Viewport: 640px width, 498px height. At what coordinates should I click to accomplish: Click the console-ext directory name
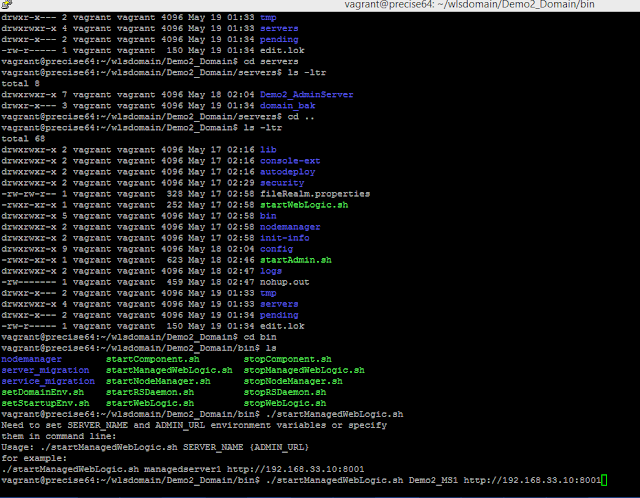pos(290,161)
